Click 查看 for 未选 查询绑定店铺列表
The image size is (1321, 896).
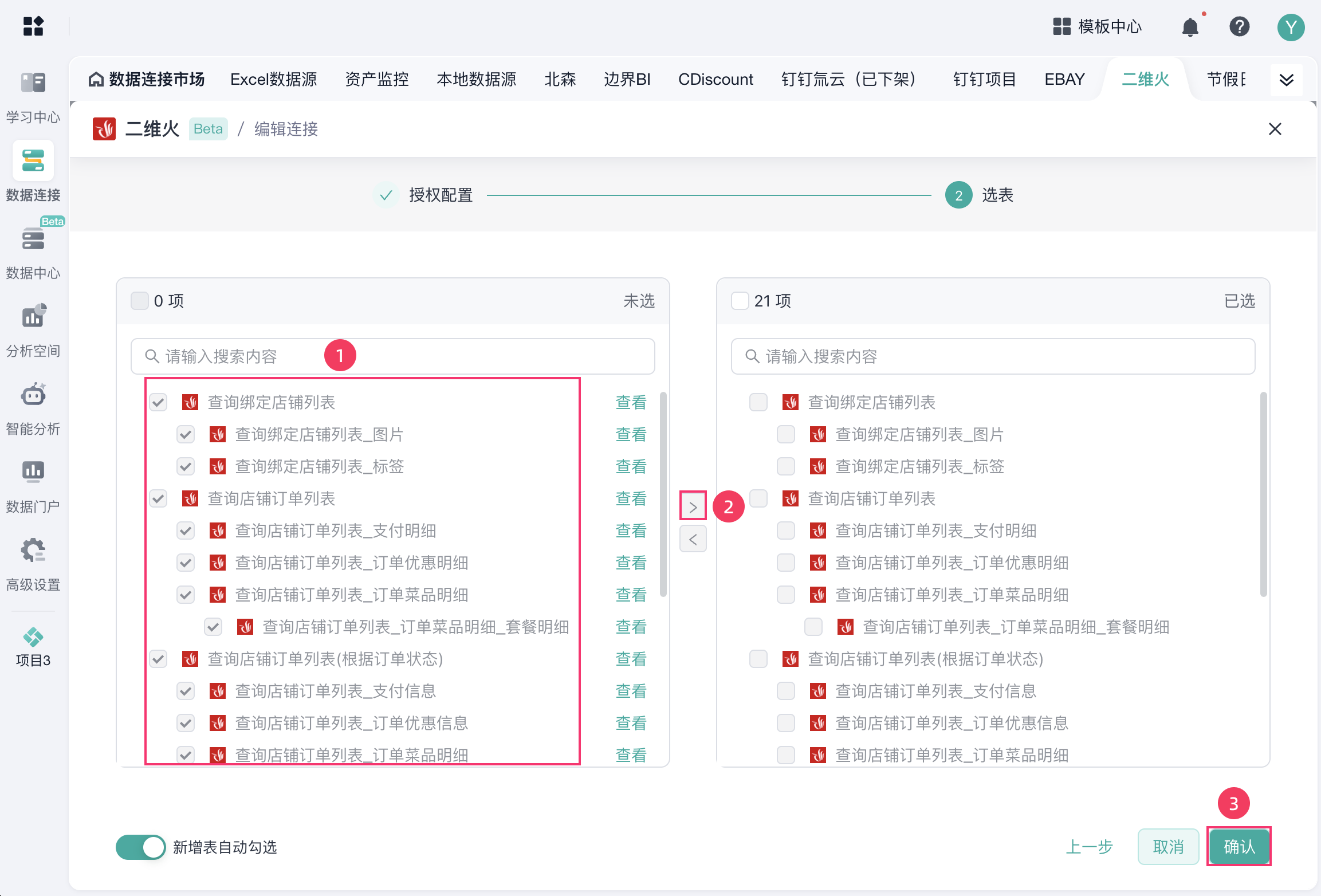click(x=631, y=402)
